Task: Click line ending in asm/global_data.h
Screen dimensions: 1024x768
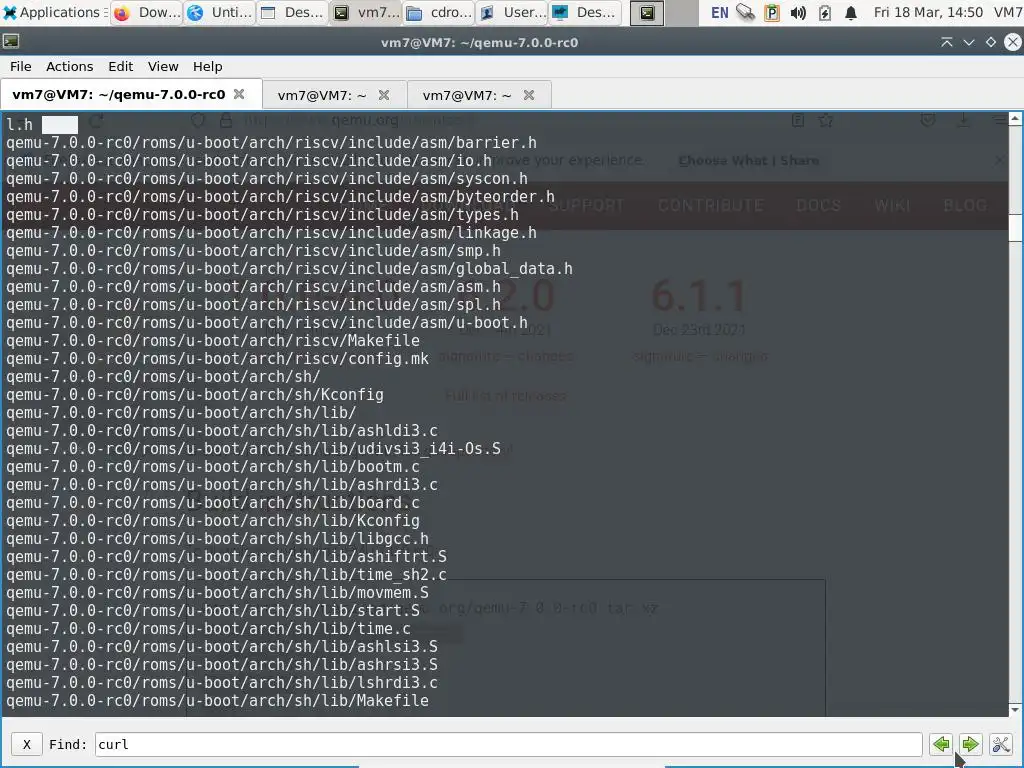Action: pos(289,268)
